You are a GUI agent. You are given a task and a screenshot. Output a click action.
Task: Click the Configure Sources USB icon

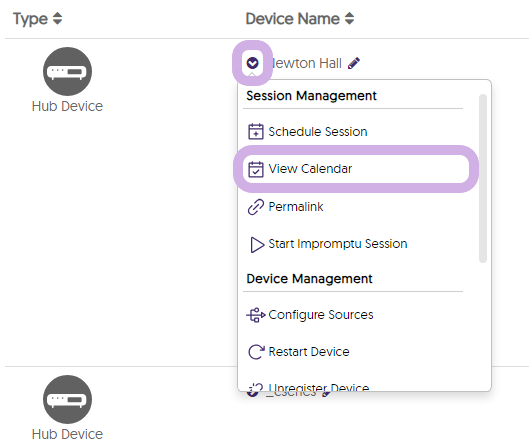click(256, 315)
